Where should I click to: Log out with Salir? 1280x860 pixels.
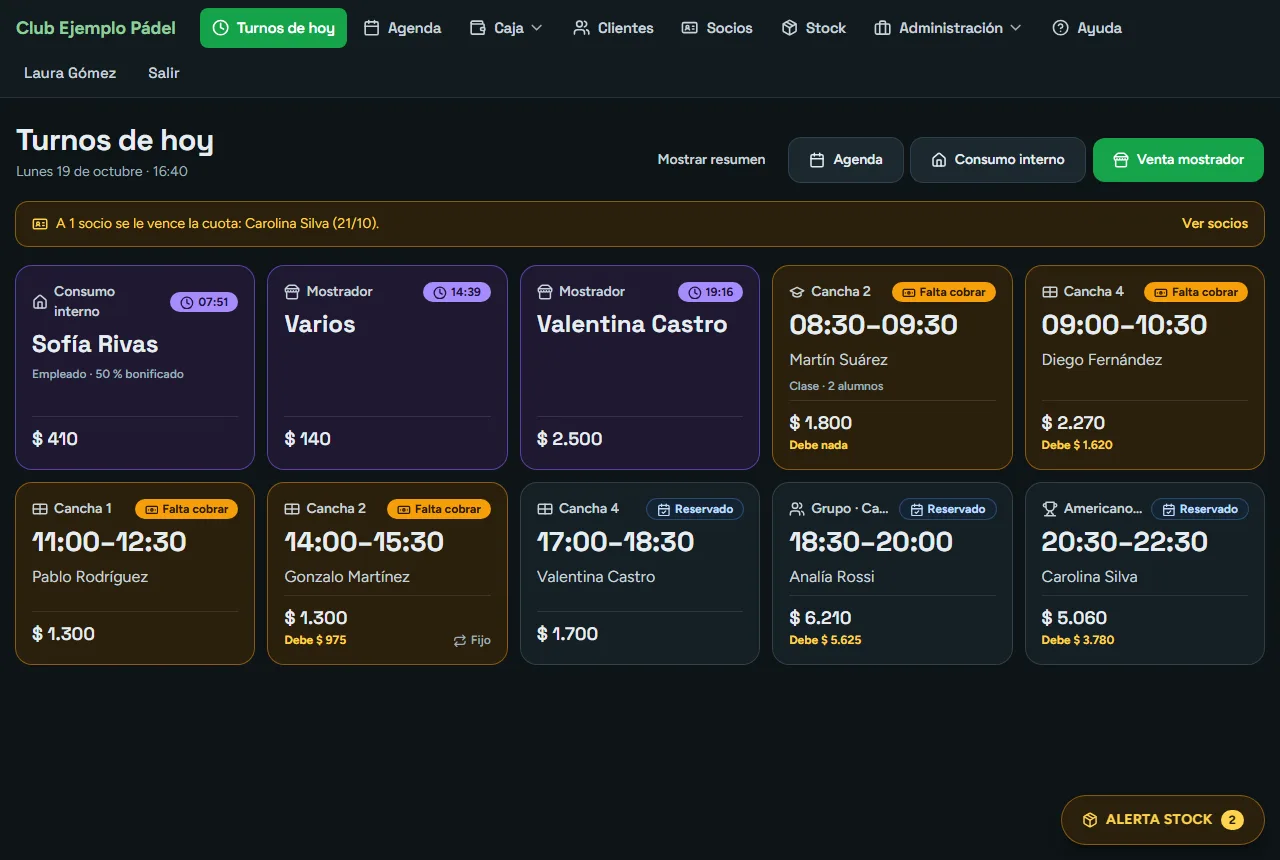[x=164, y=73]
